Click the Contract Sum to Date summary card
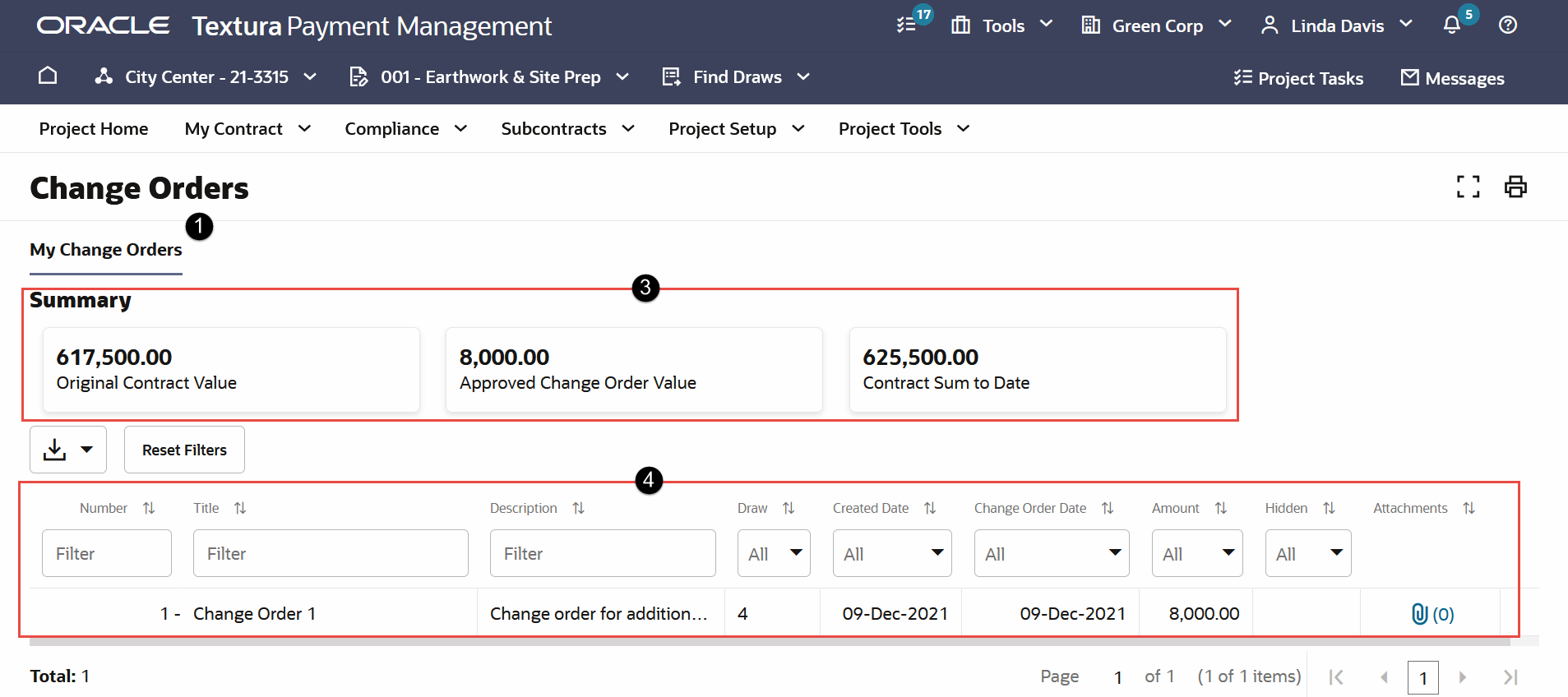 1038,370
